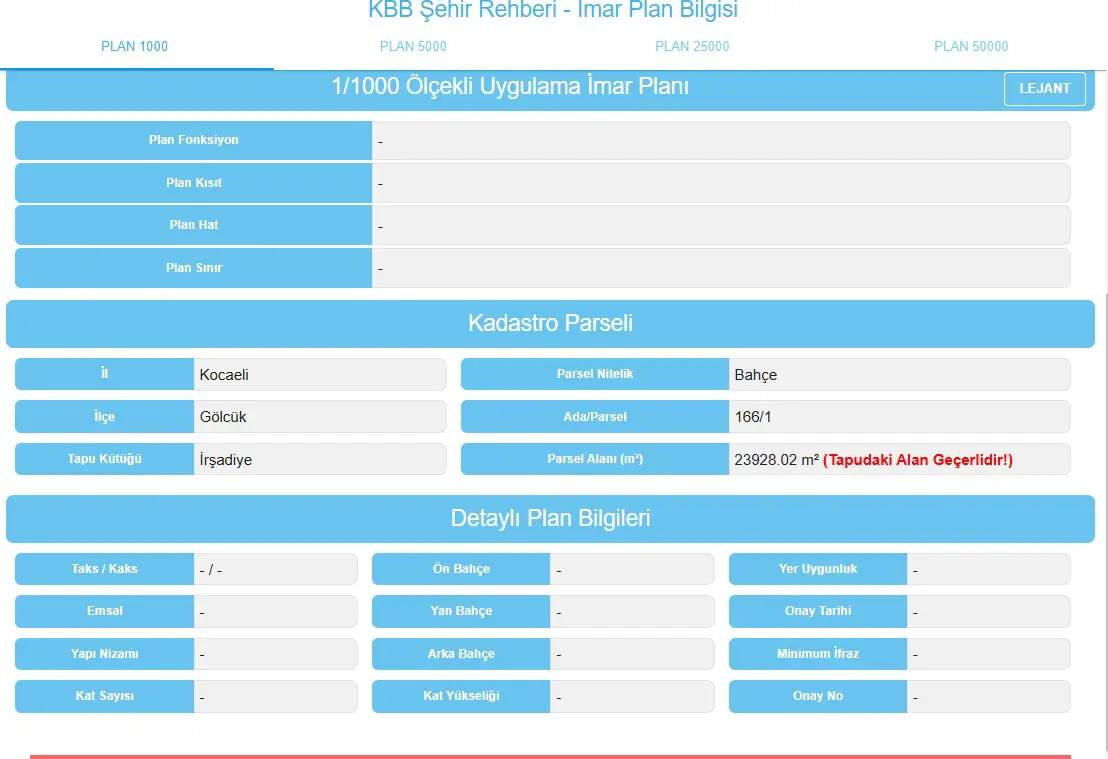
Task: Click the 'Yan Bahçe' label
Action: pos(461,611)
